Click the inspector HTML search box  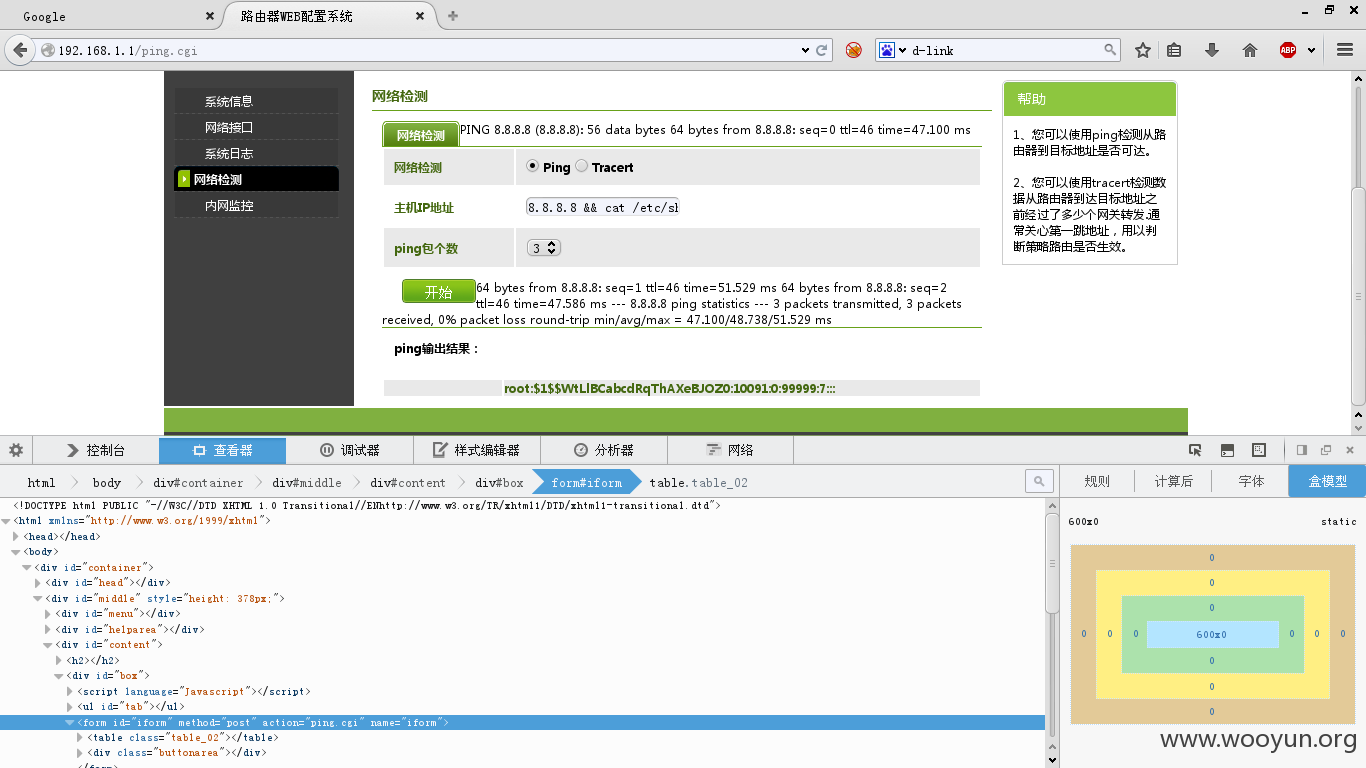pos(1040,482)
